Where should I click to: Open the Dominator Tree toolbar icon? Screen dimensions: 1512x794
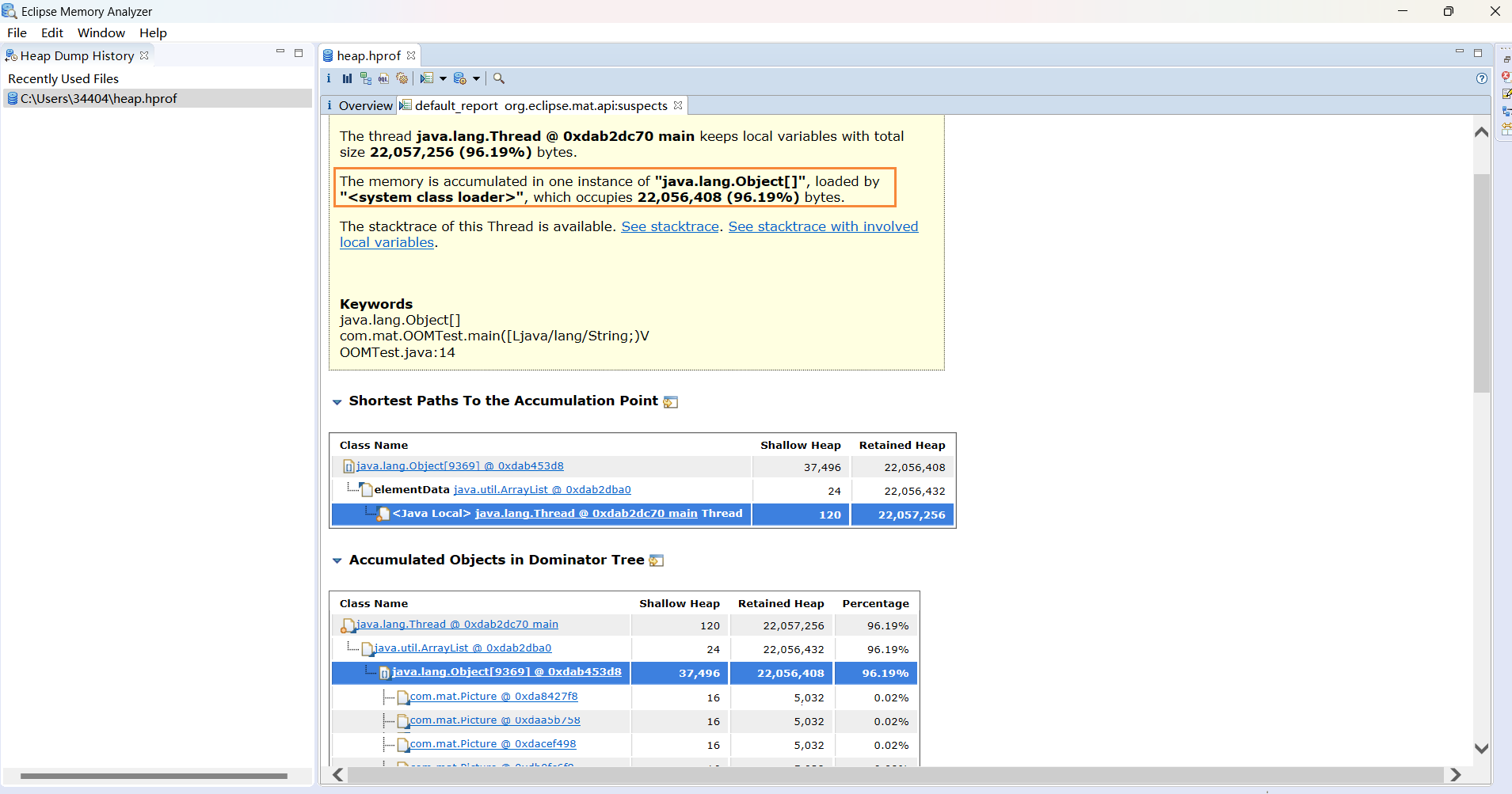coord(365,78)
